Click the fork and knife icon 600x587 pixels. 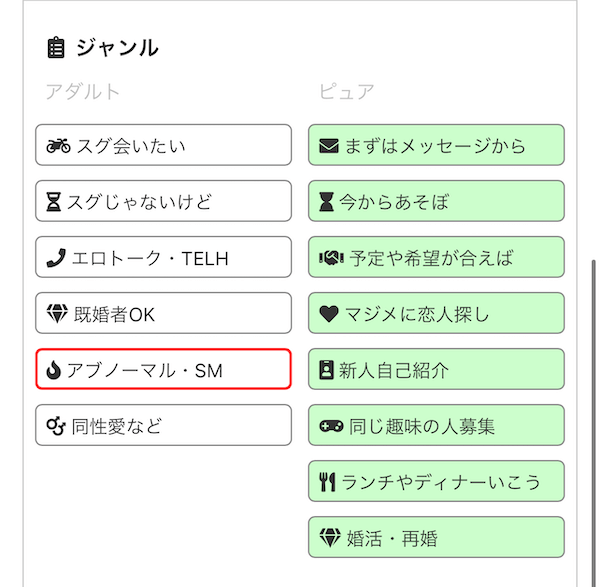pyautogui.click(x=328, y=482)
